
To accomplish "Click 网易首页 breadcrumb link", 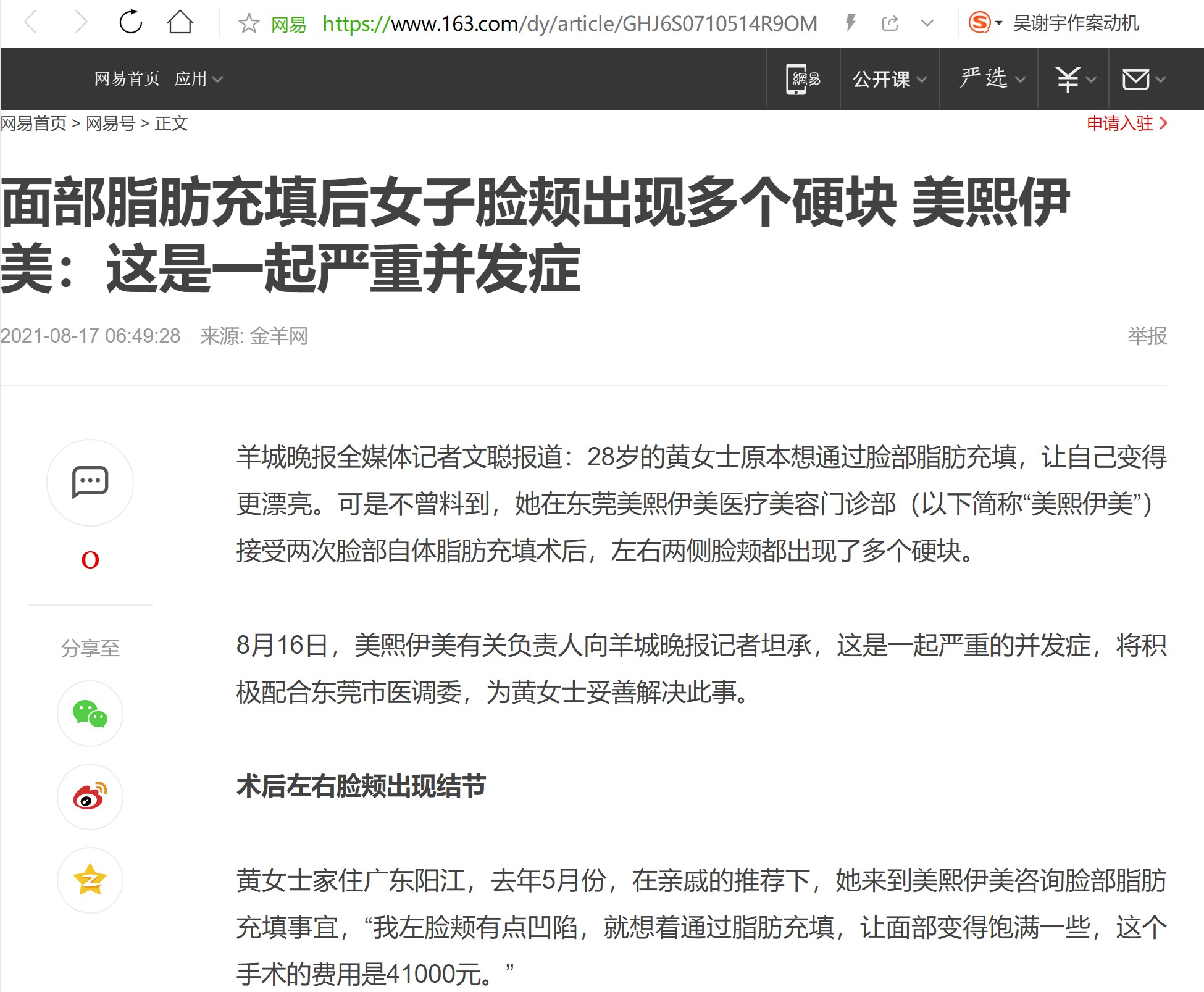I will 33,123.
